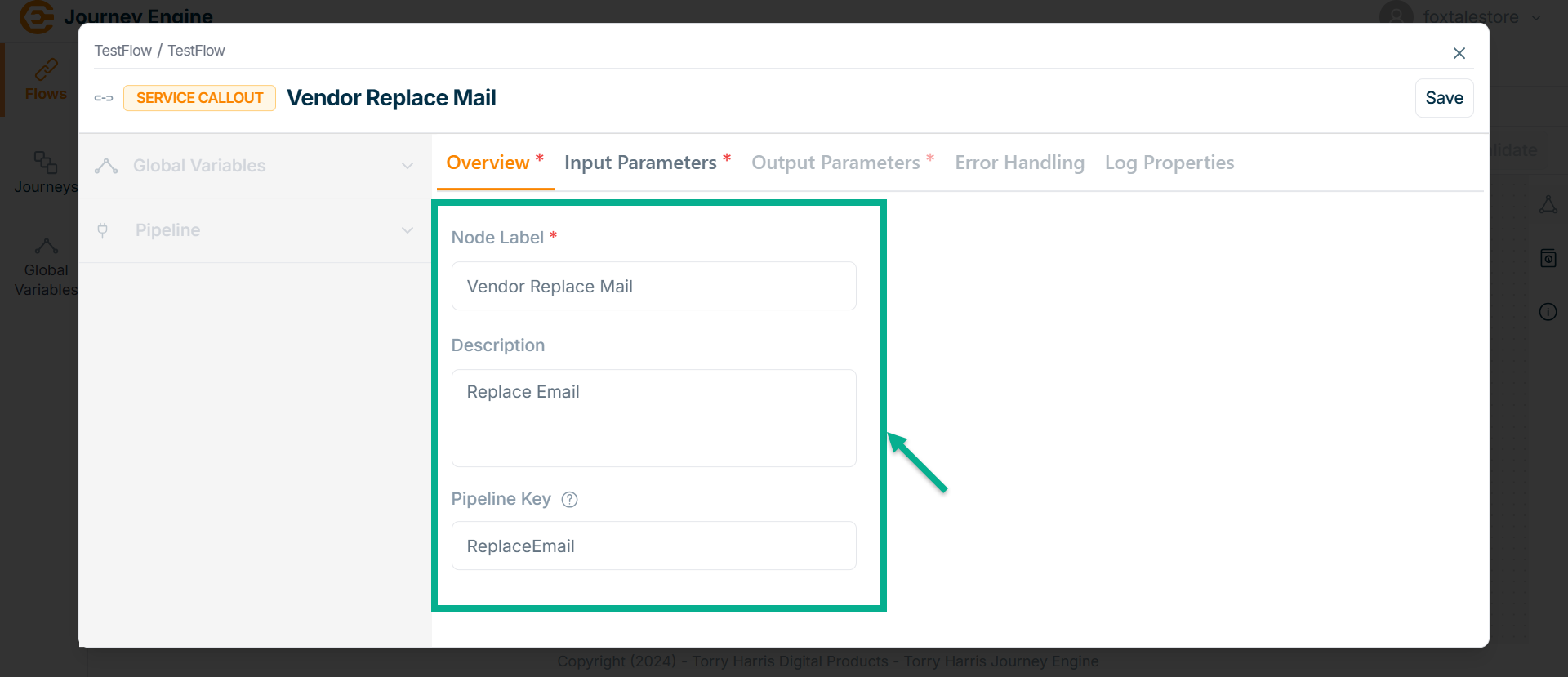The image size is (1568, 677).
Task: Click the service callout link icon
Action: coord(104,98)
